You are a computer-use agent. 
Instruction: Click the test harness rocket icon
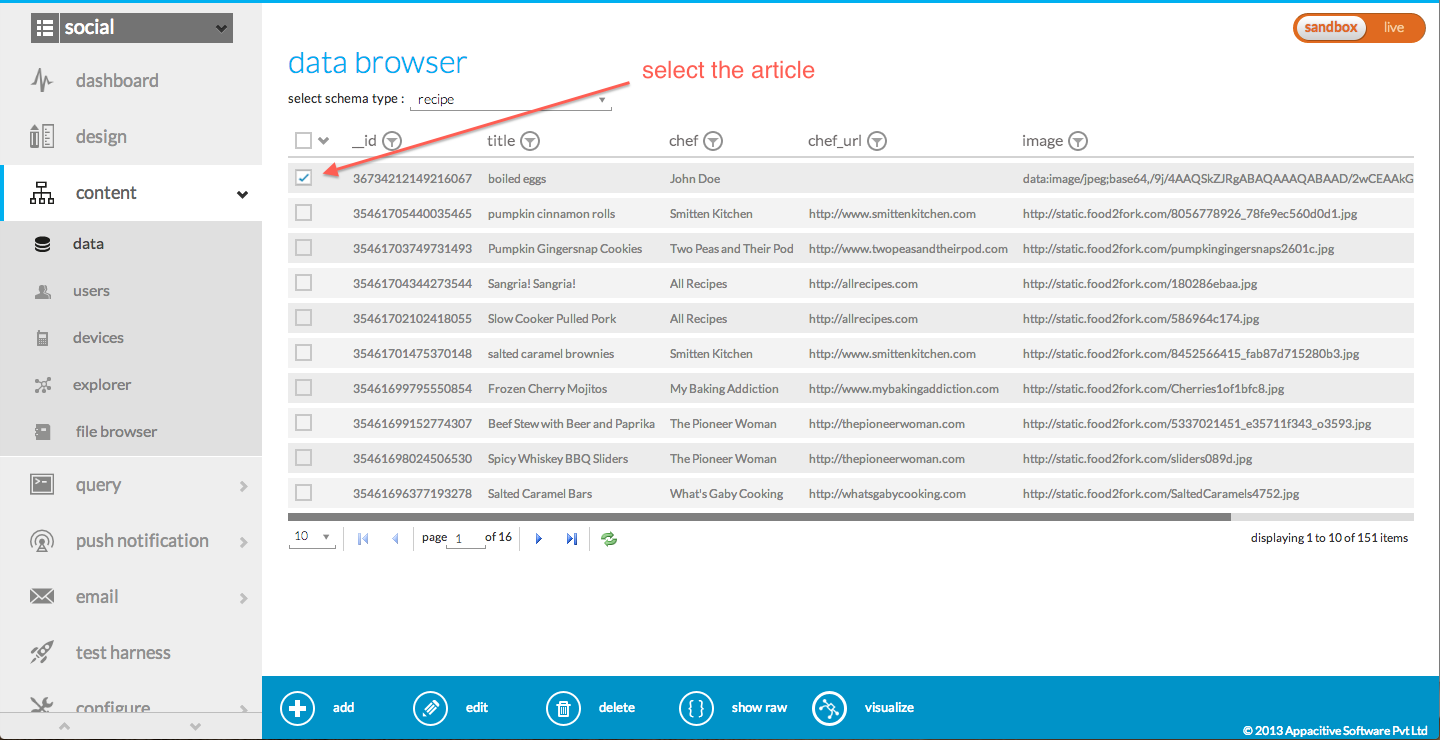coord(42,653)
